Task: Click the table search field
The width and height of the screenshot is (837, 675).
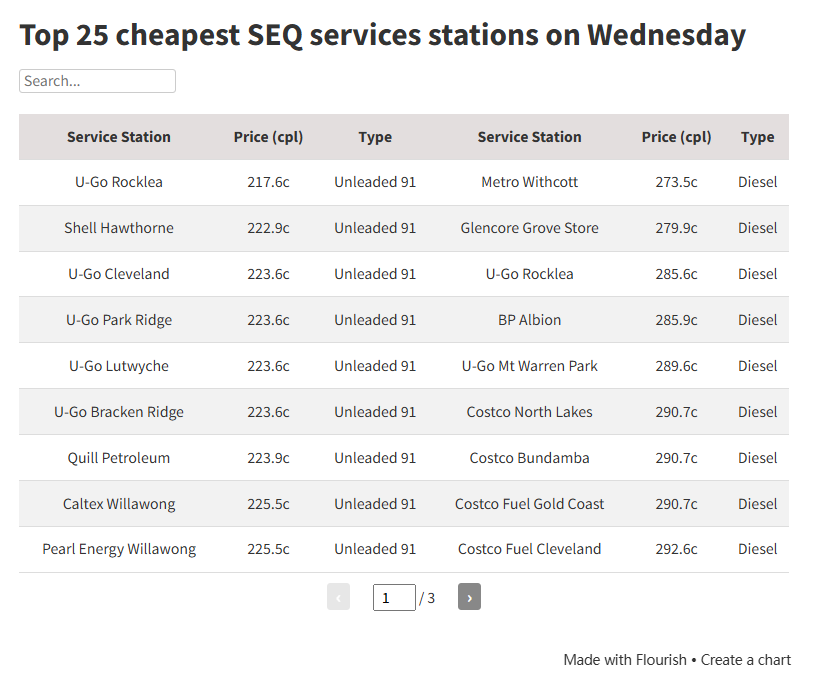Action: [x=97, y=81]
